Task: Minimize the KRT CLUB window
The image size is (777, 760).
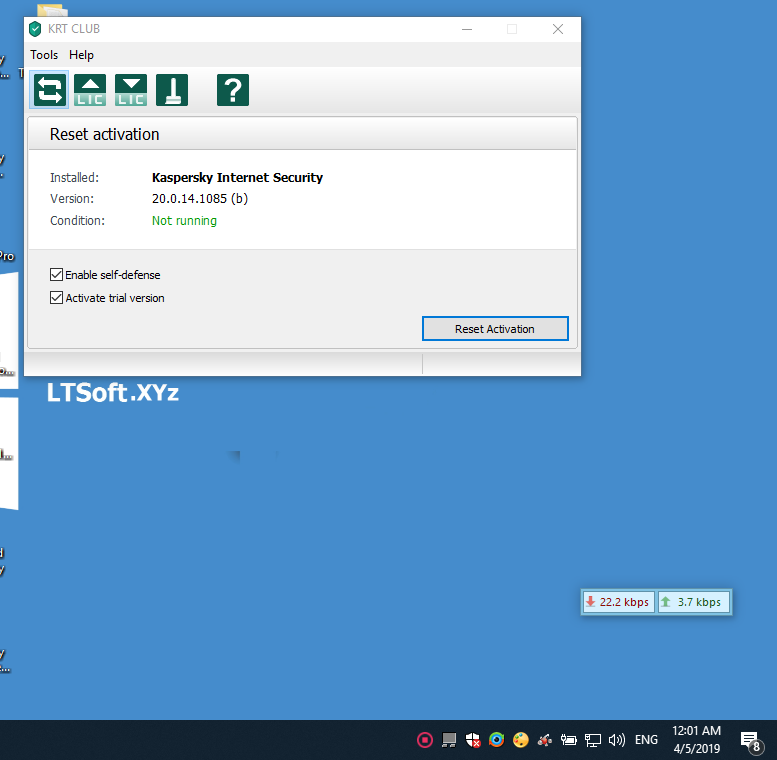Action: [x=467, y=29]
